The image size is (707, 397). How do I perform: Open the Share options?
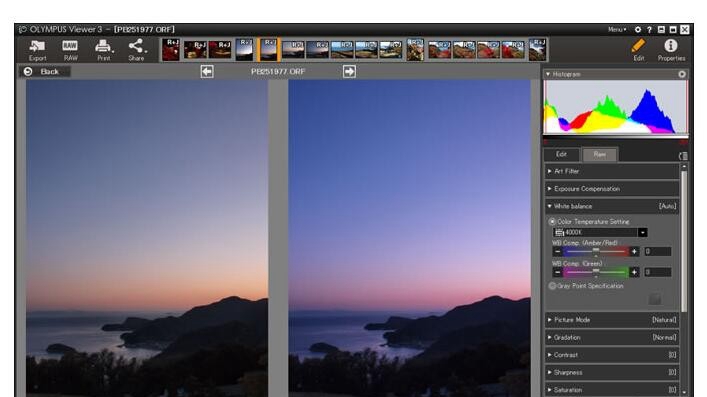click(x=136, y=50)
